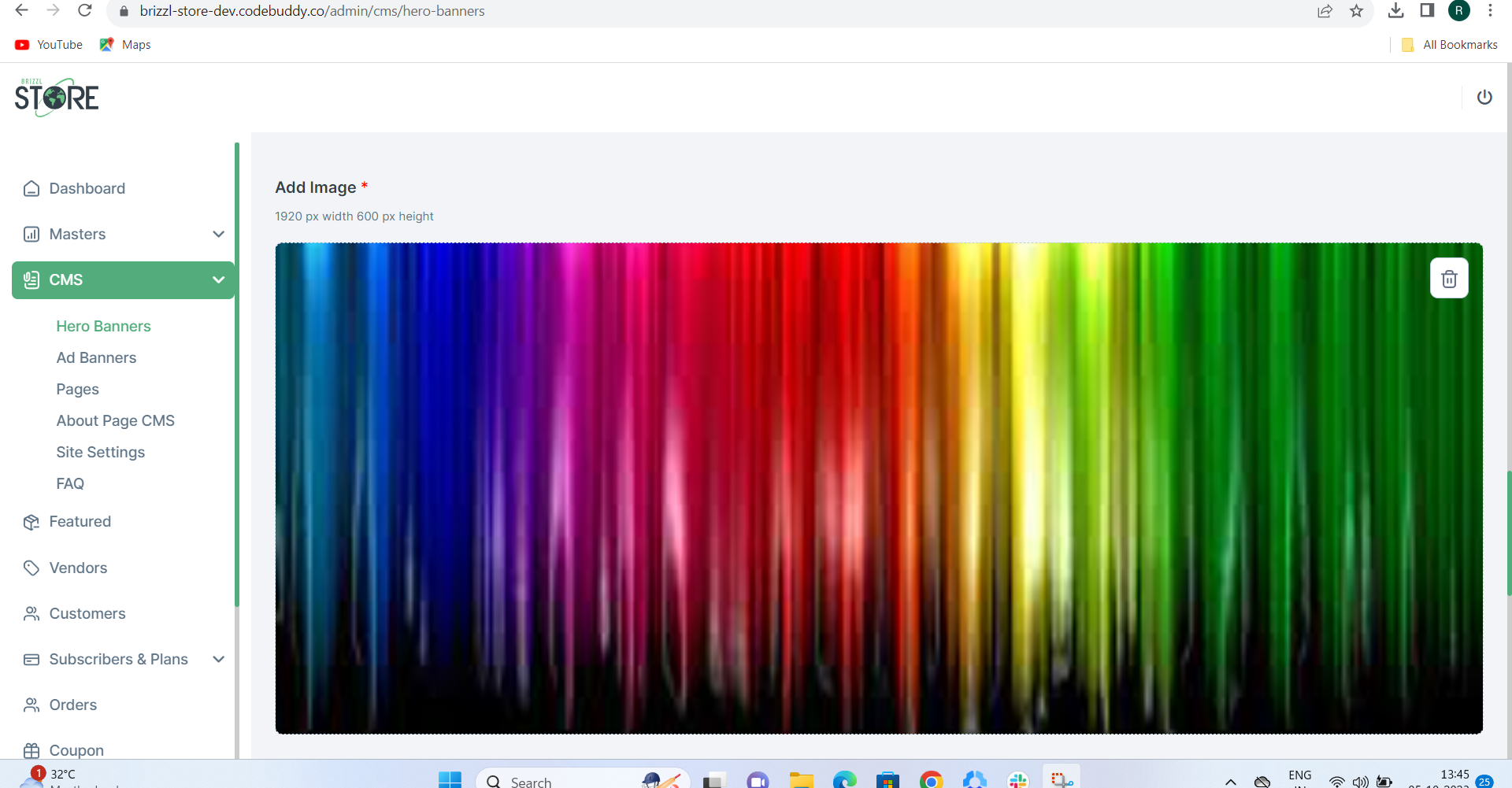This screenshot has height=788, width=1512.
Task: Click the Brizzl Store logo
Action: pyautogui.click(x=57, y=98)
